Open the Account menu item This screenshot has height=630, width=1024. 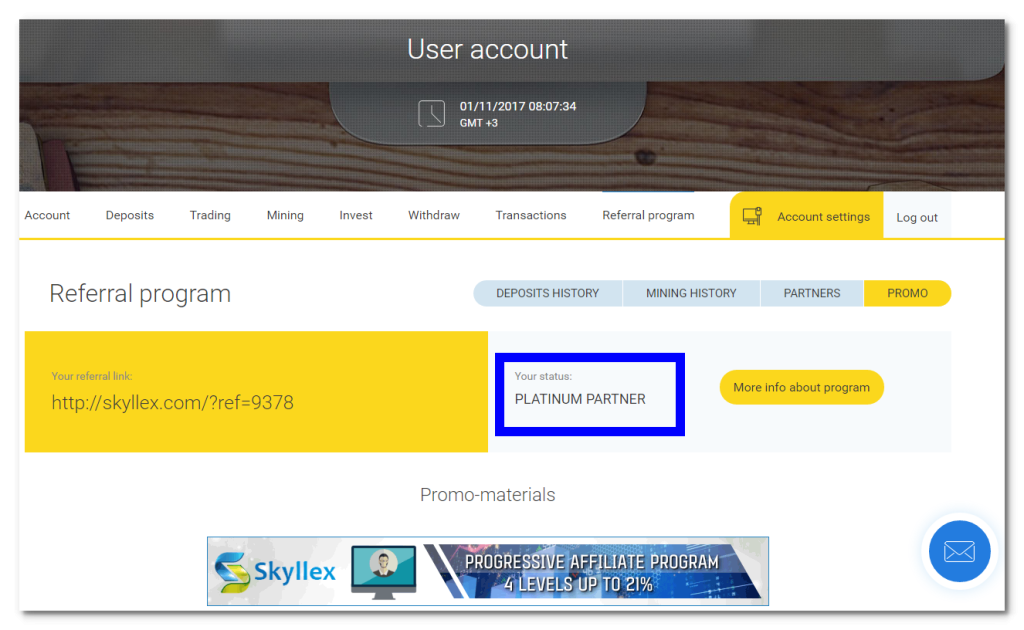tap(47, 215)
